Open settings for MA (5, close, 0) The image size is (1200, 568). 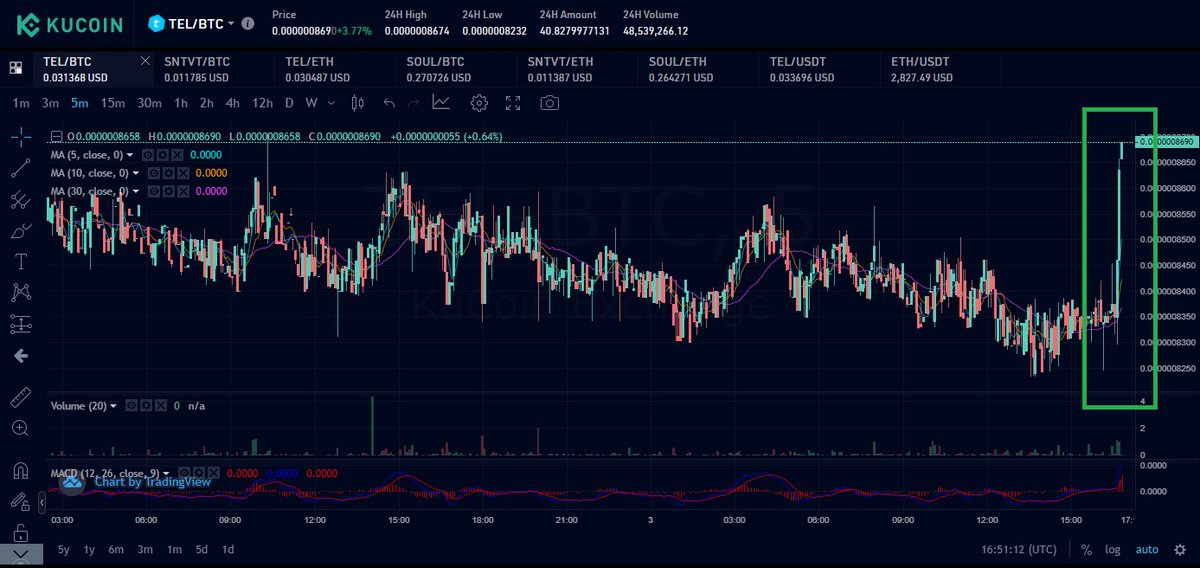coord(162,155)
